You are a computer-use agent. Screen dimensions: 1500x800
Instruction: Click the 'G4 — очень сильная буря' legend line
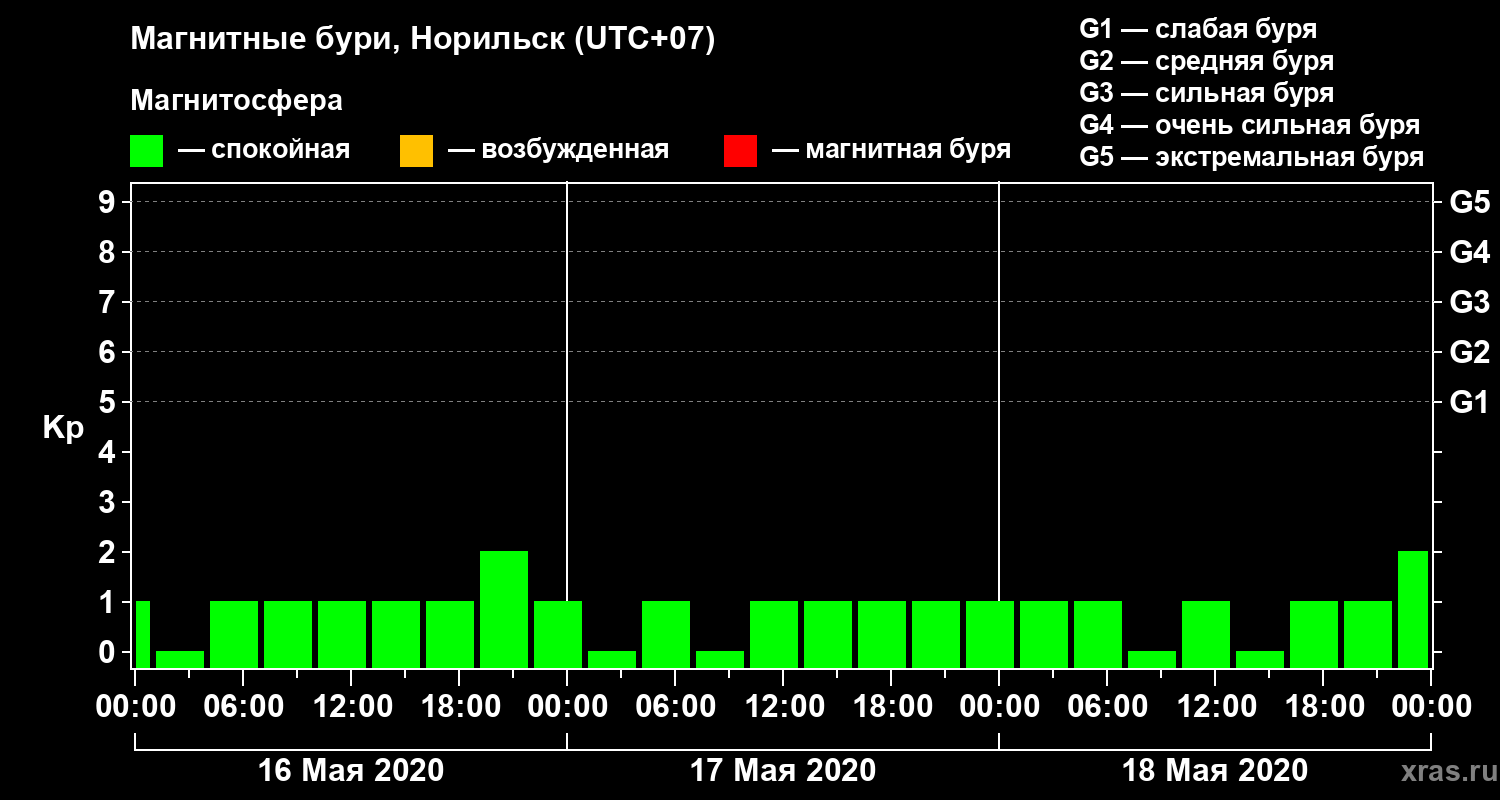(1250, 125)
